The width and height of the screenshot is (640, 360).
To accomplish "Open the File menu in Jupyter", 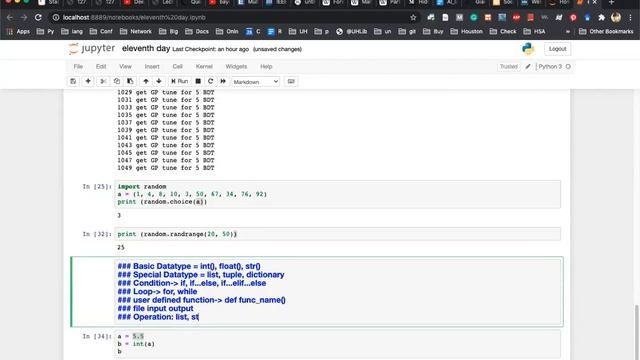I will 78,67.
